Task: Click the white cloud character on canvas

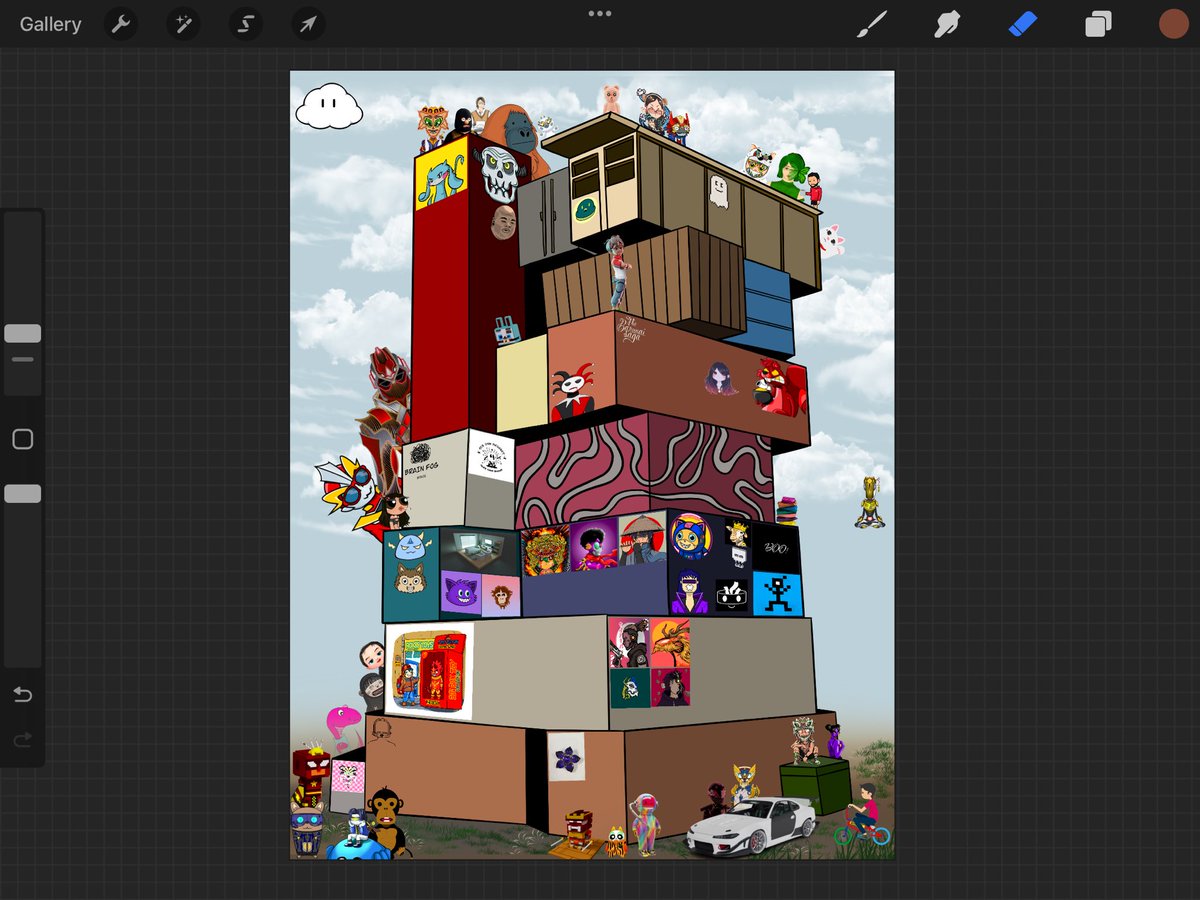Action: point(329,106)
